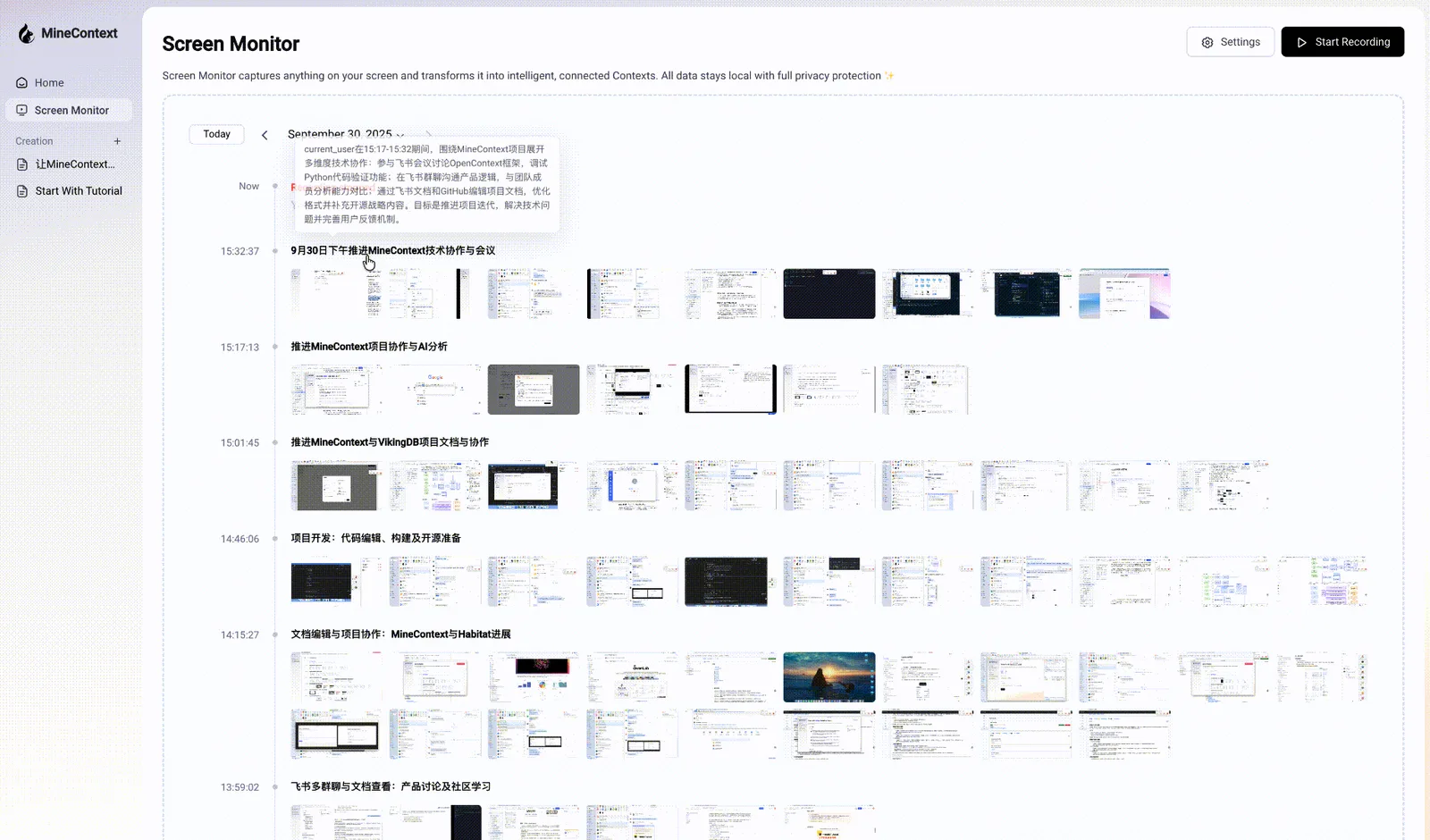Open the grey dialog screenshot in 15:17:13 row
The image size is (1430, 840).
(x=534, y=390)
